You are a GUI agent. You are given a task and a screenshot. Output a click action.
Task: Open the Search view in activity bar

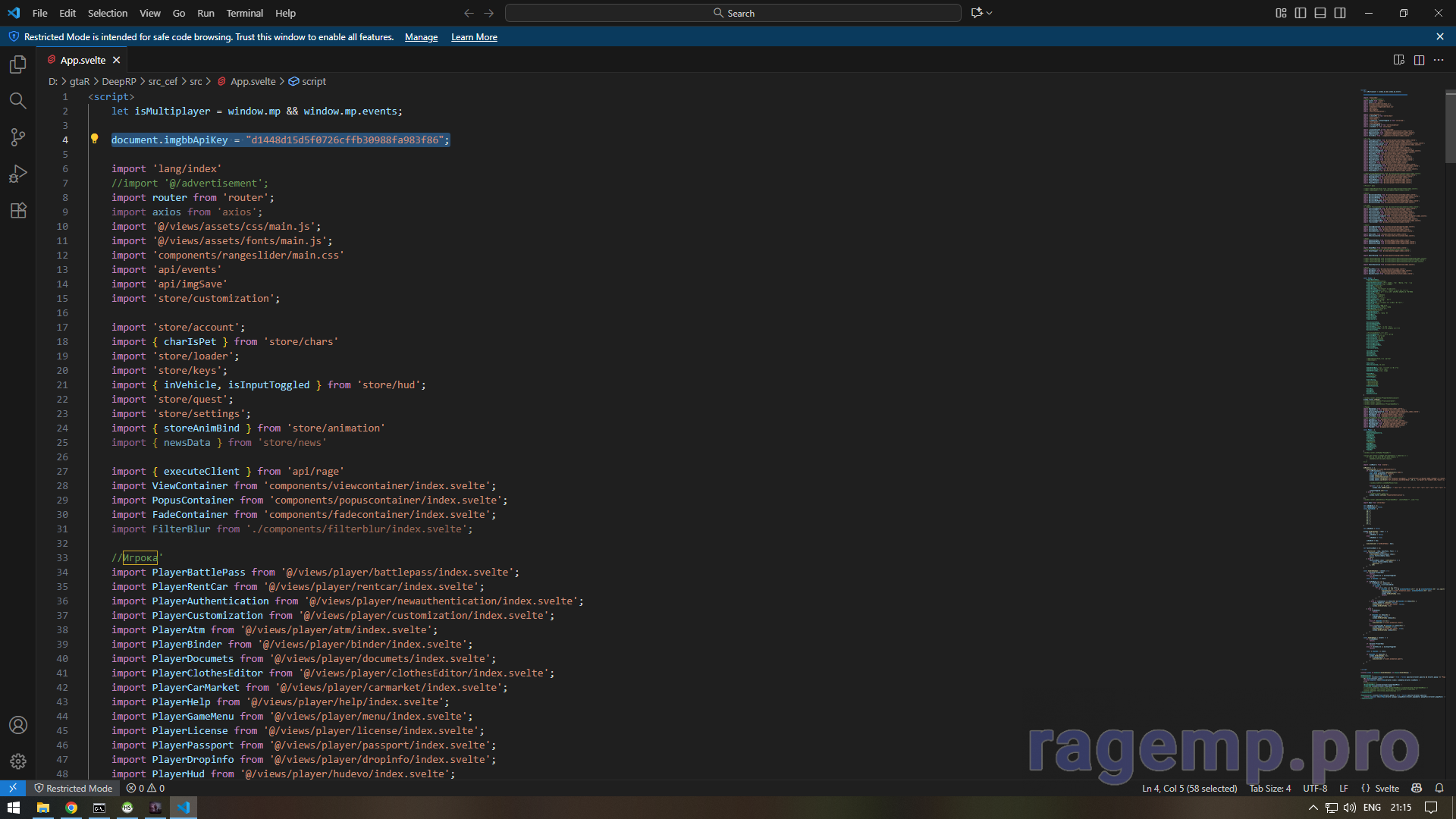(18, 101)
